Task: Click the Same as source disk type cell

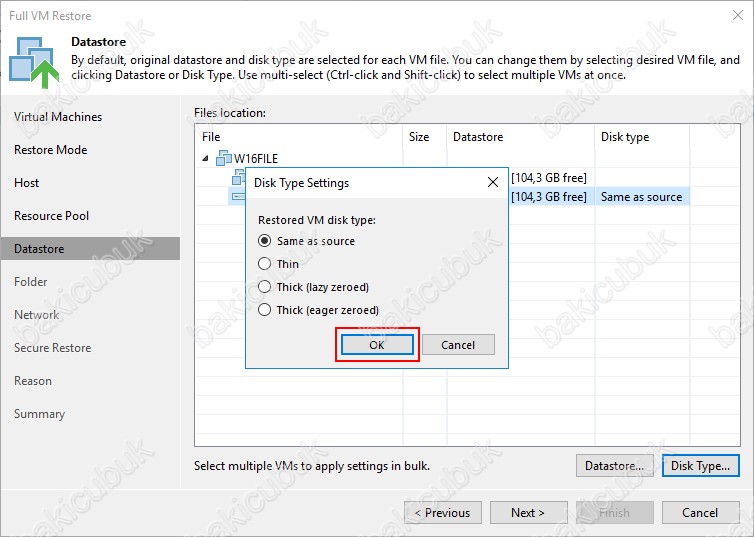Action: 642,197
